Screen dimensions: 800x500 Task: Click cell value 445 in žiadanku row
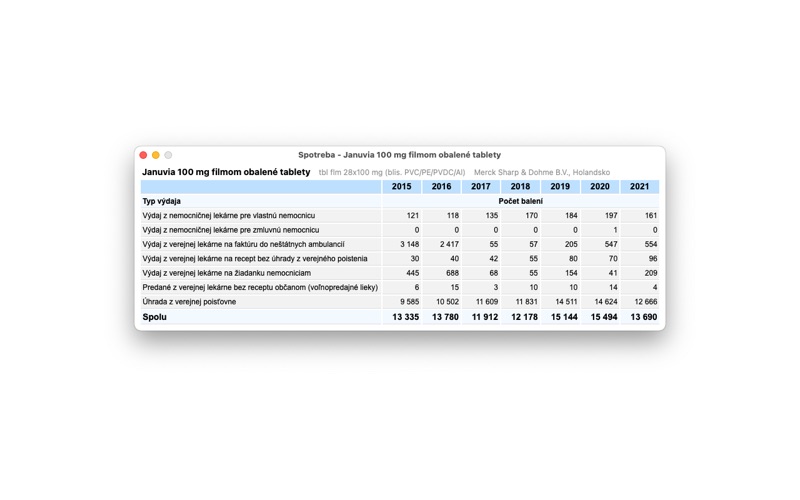tap(413, 273)
